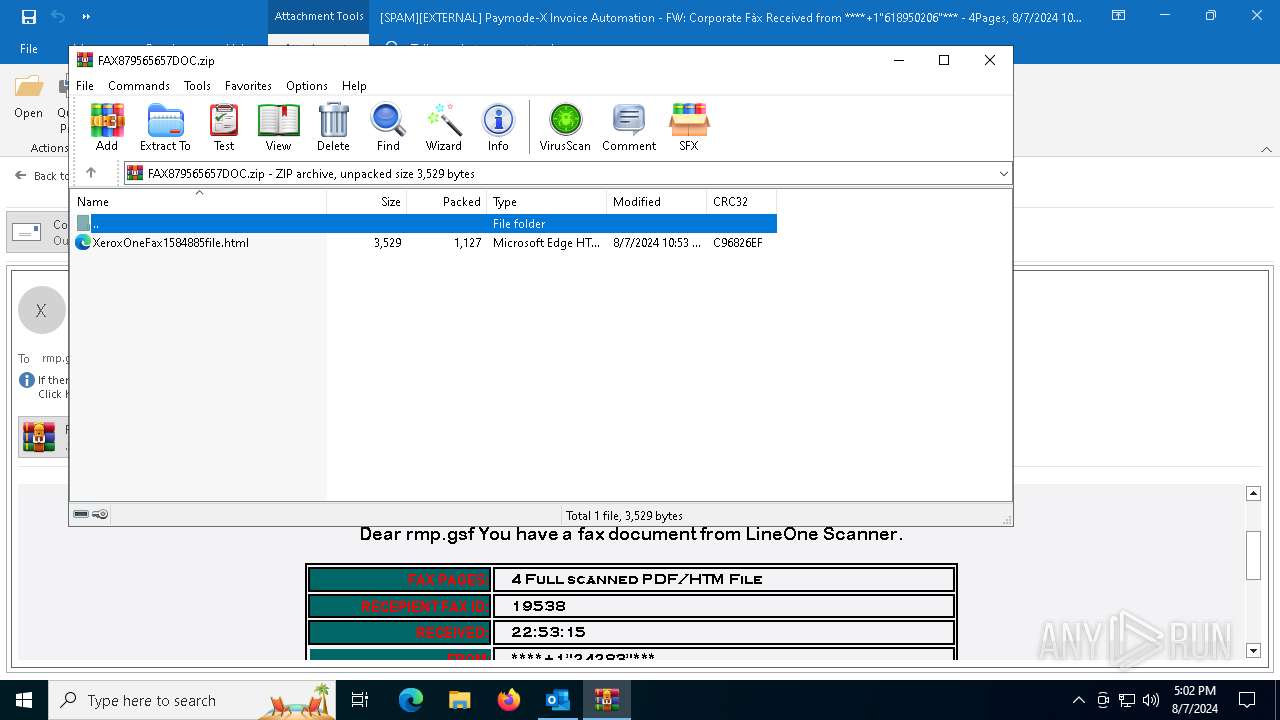1280x720 pixels.
Task: Open the Favorites menu
Action: point(248,86)
